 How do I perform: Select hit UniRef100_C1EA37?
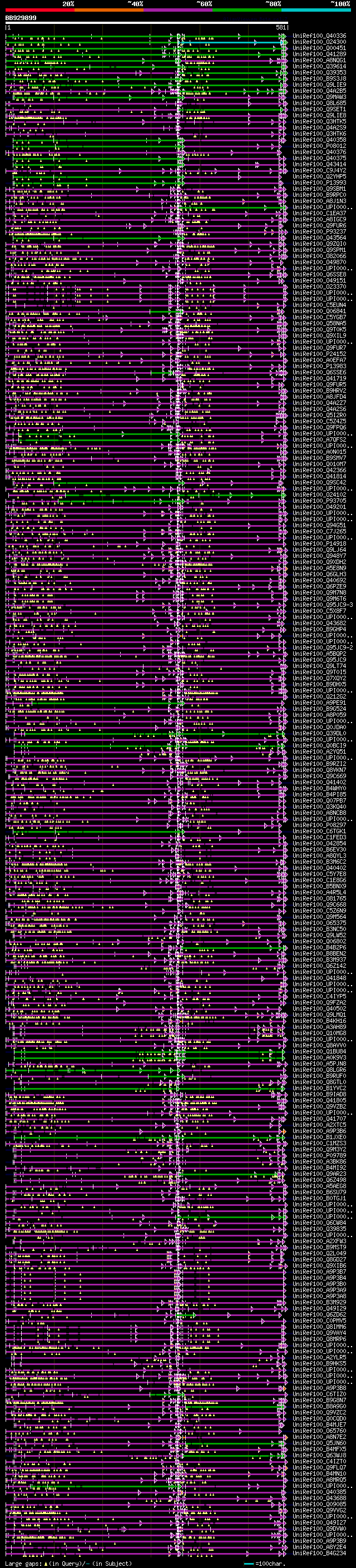pos(319,214)
